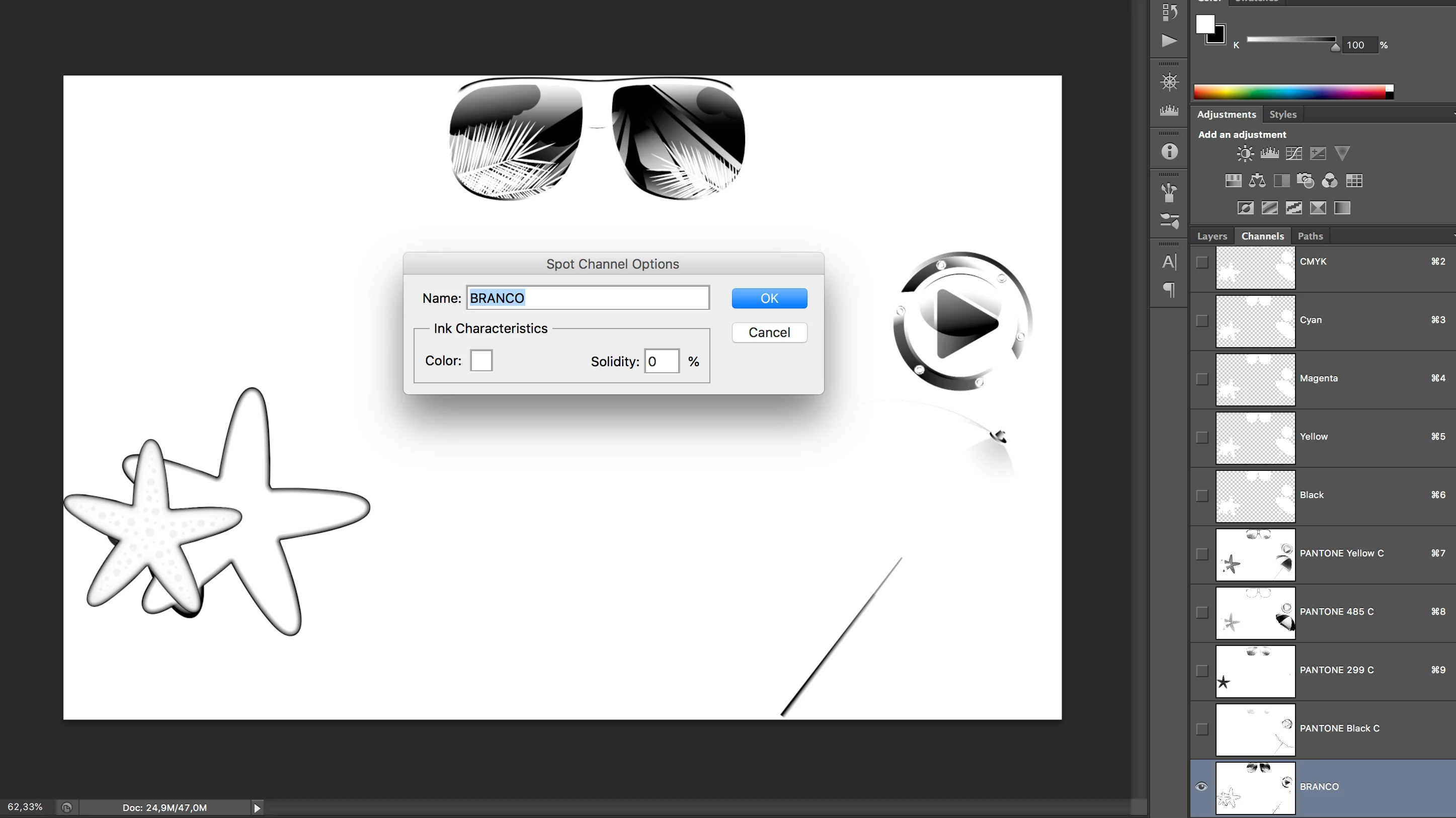Add an Invert adjustment
The image size is (1456, 818).
pyautogui.click(x=1245, y=208)
